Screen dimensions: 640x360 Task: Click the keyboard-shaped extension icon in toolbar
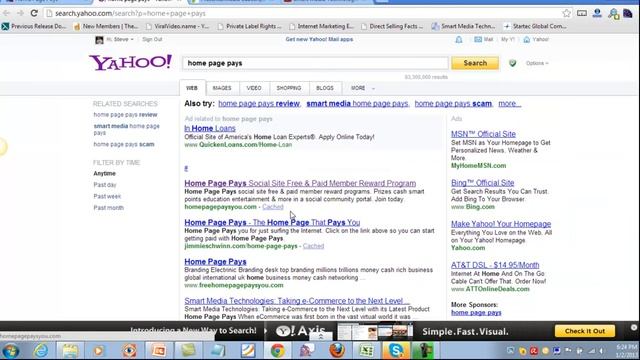pyautogui.click(x=582, y=13)
